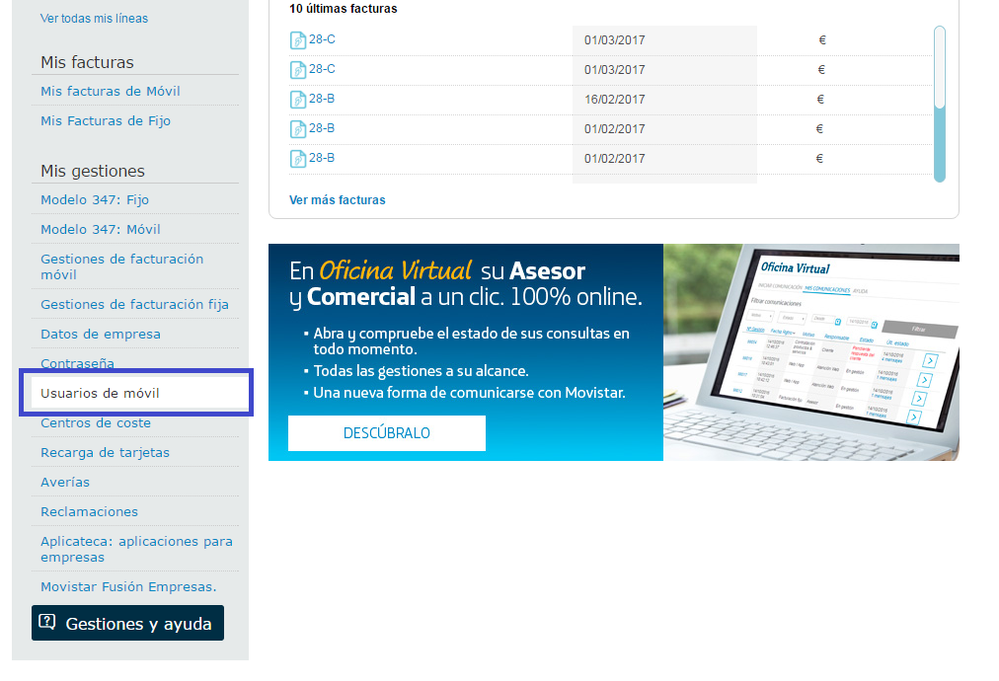Screen dimensions: 999x681
Task: Click the Oficina Virtual laptop image
Action: [x=811, y=352]
